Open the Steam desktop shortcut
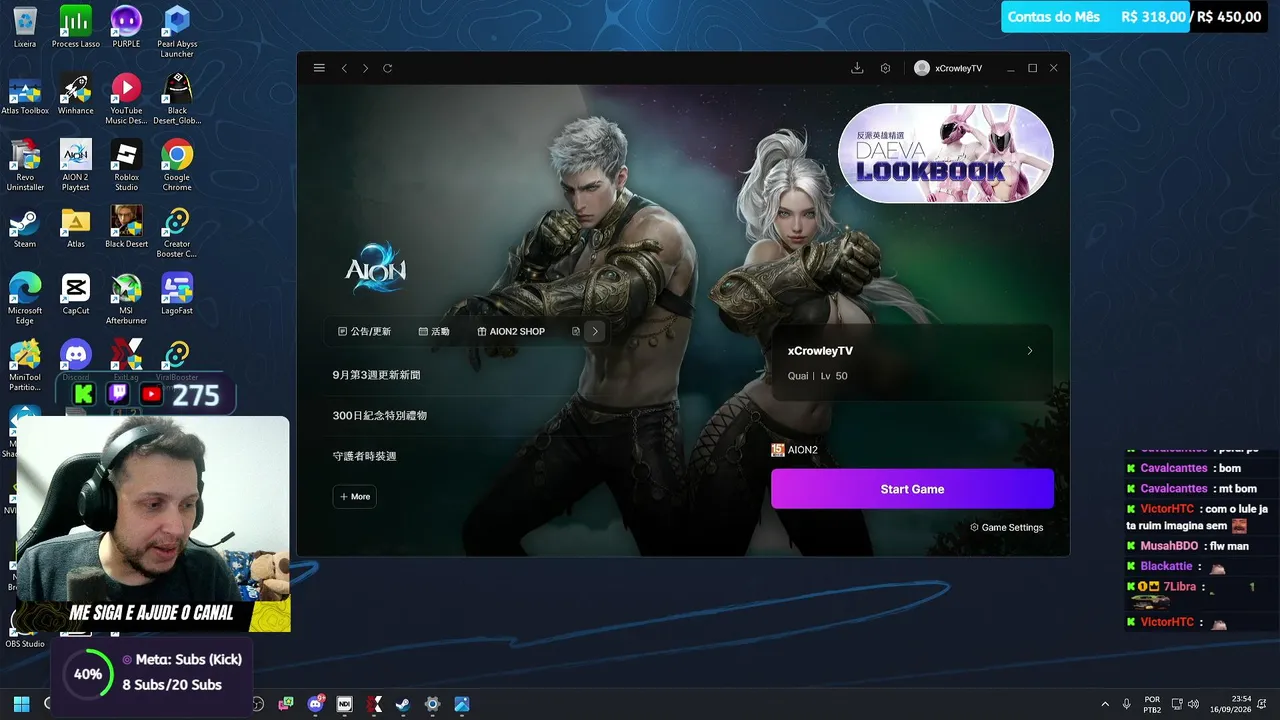The height and width of the screenshot is (720, 1280). pos(25,228)
